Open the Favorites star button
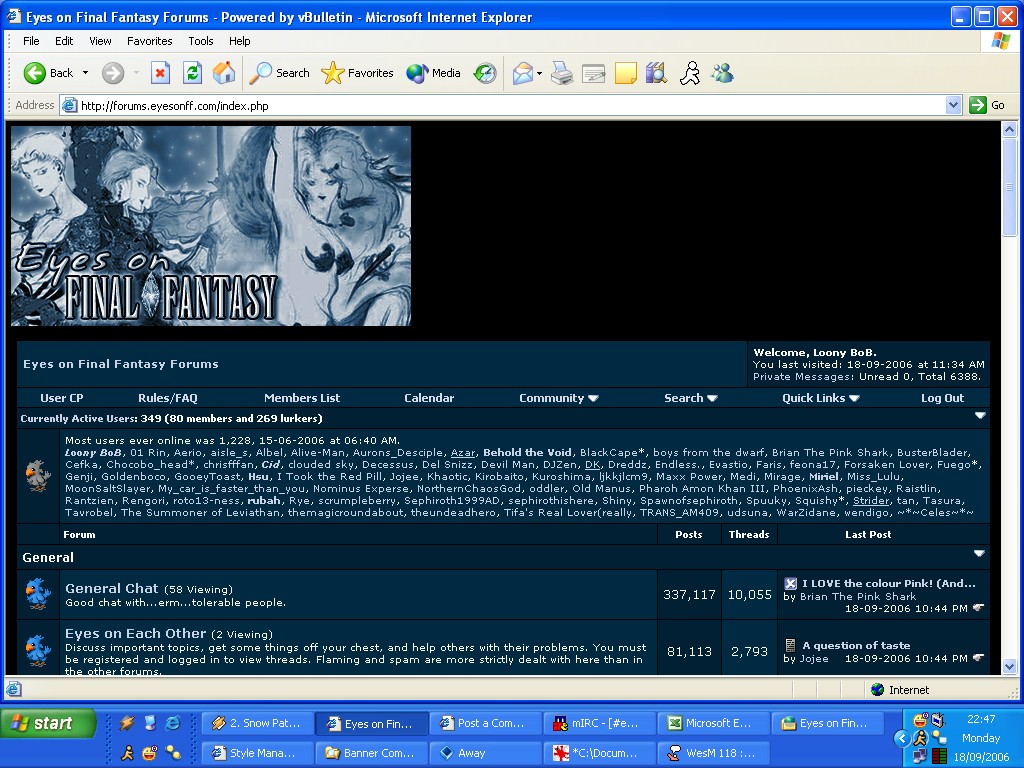This screenshot has width=1024, height=768. pos(357,73)
